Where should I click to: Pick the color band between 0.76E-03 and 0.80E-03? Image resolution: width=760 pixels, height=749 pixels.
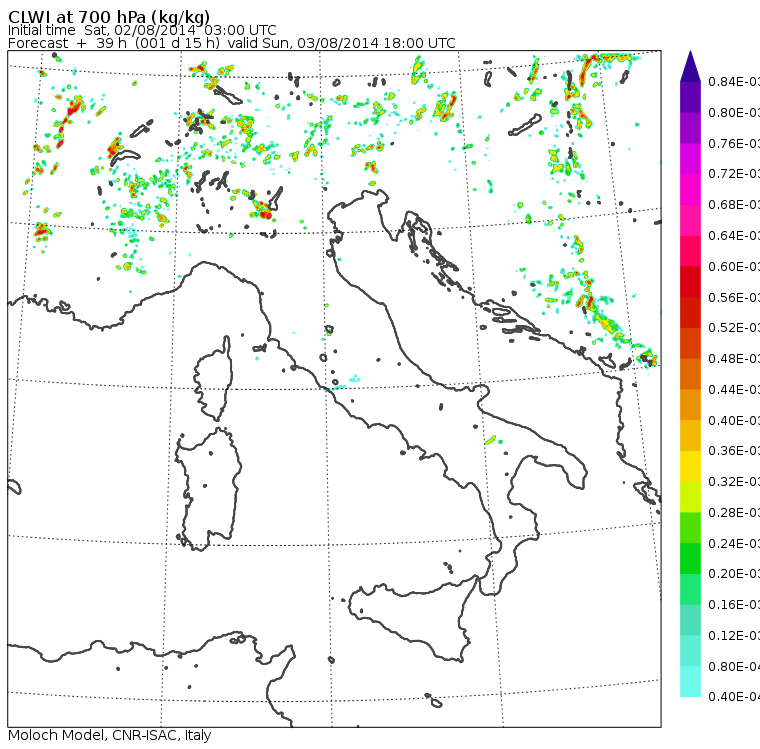click(690, 128)
